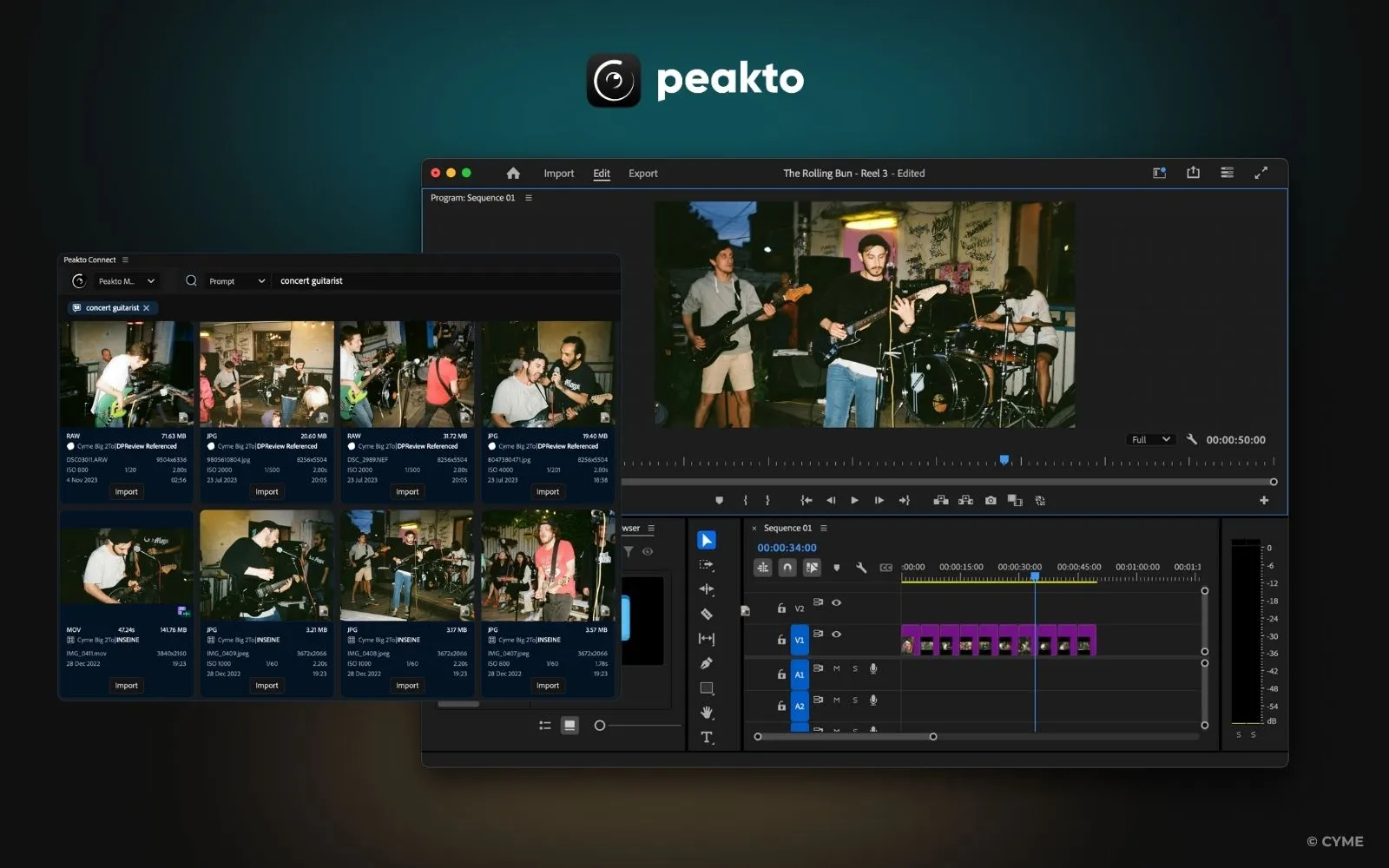Open the Full playback resolution dropdown
The height and width of the screenshot is (868, 1389).
point(1150,439)
